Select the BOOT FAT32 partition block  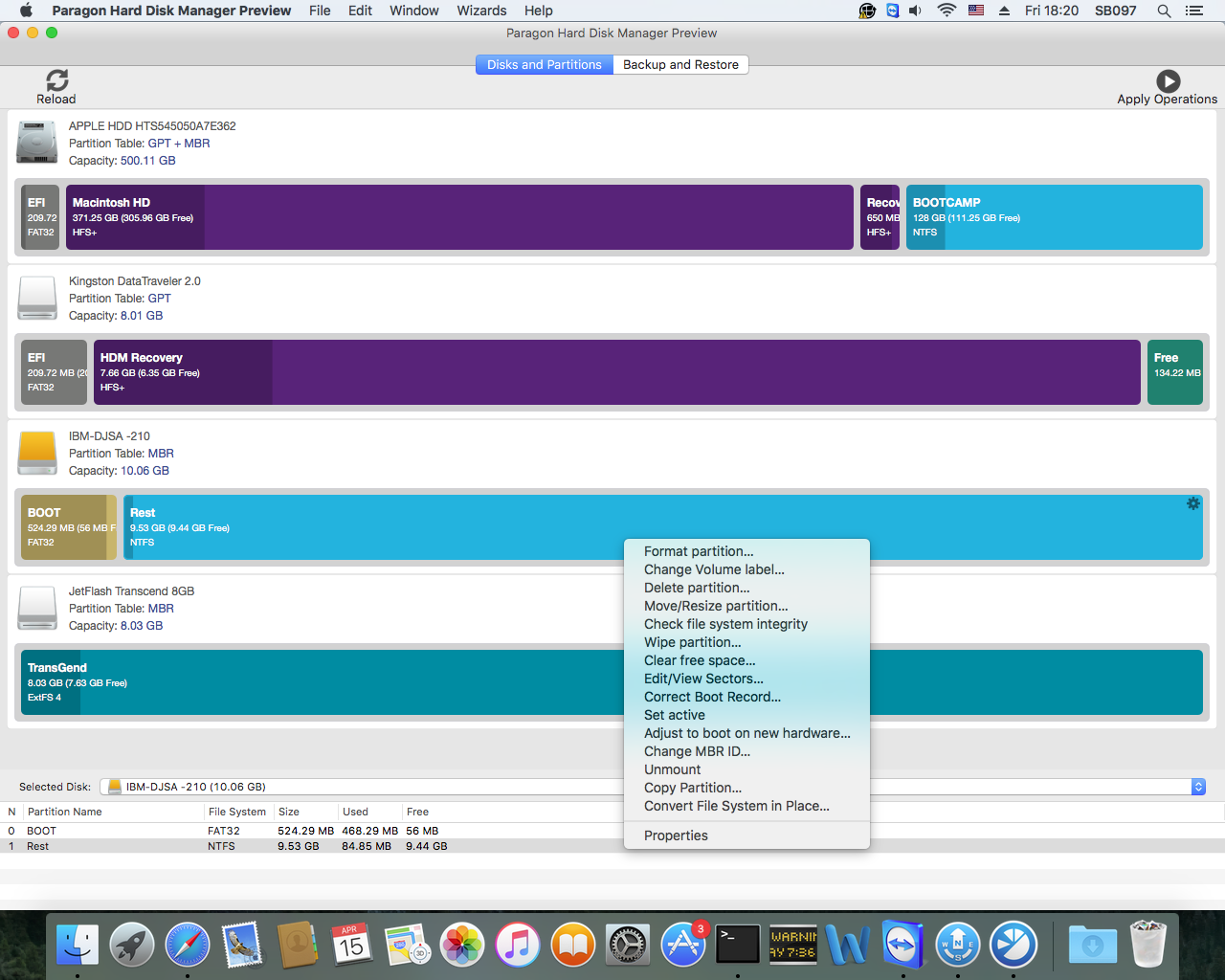pyautogui.click(x=69, y=527)
